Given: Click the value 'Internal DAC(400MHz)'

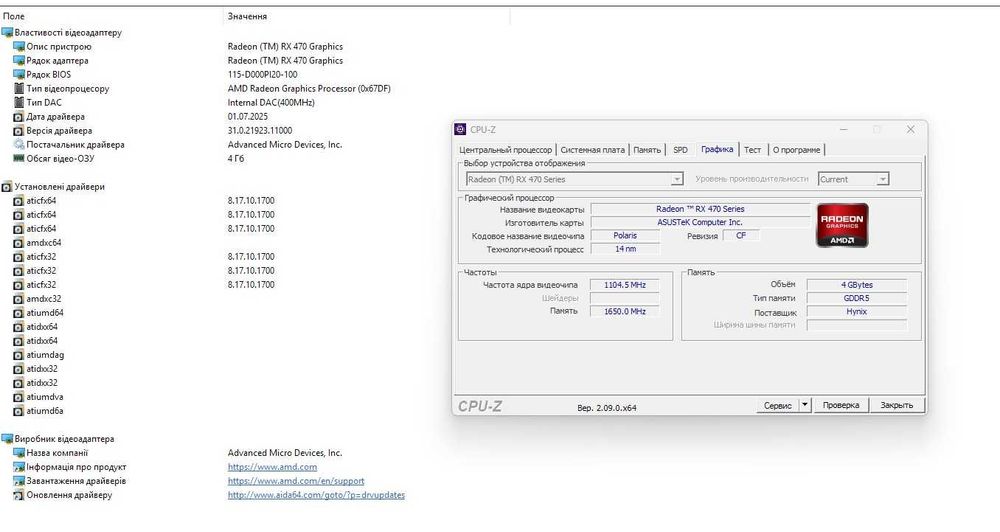Looking at the screenshot, I should [x=271, y=103].
